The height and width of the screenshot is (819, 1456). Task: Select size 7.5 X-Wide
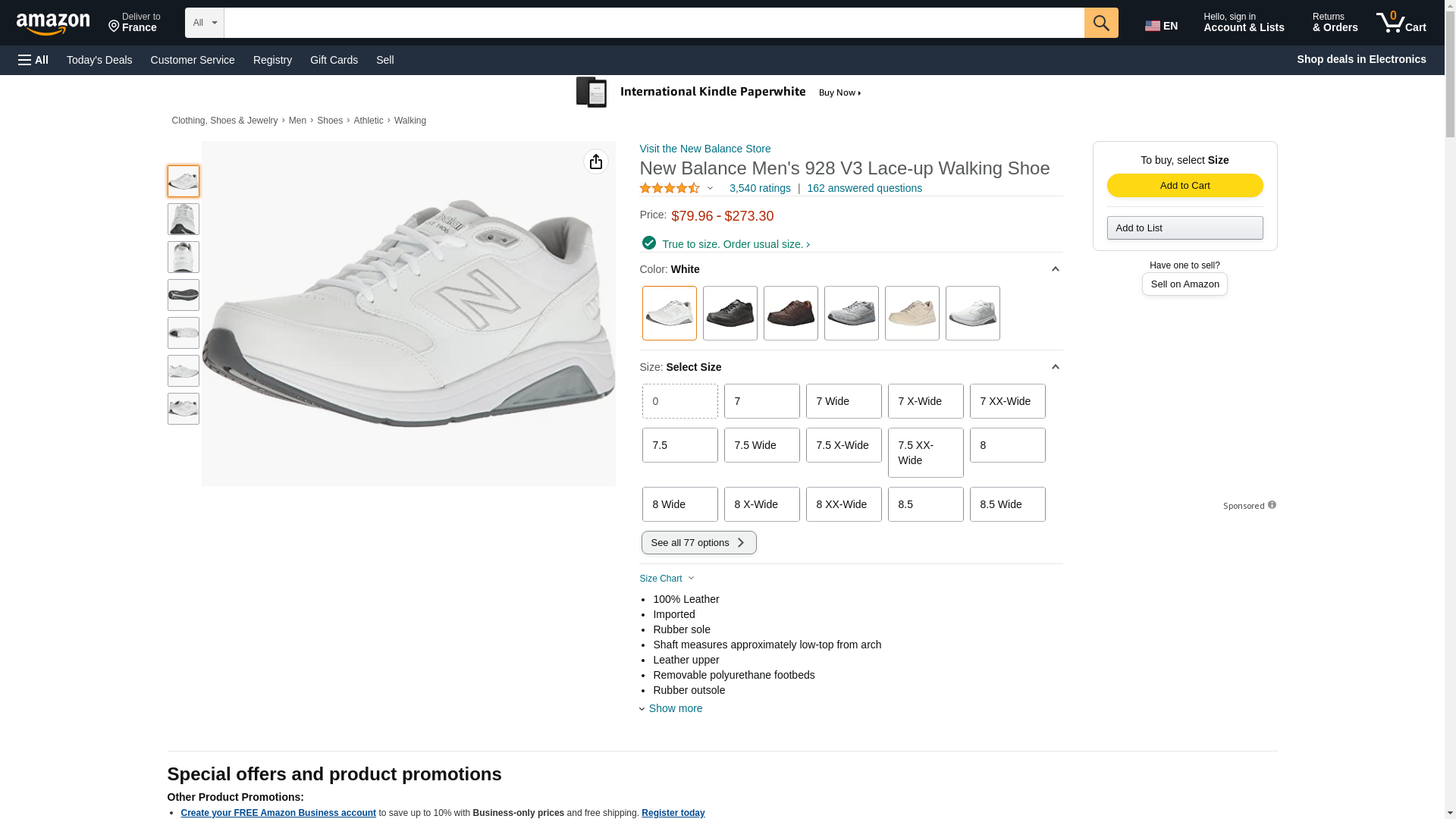(x=843, y=445)
